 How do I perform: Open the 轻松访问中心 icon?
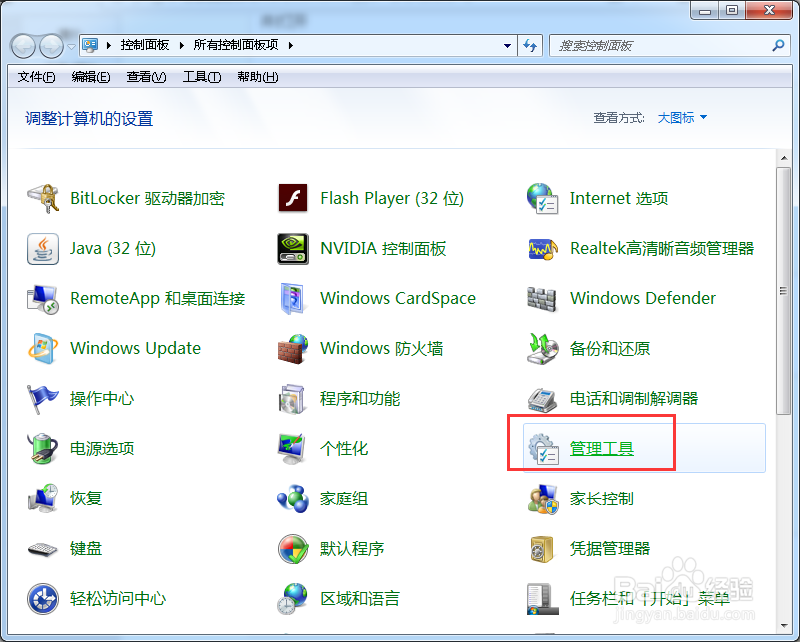pyautogui.click(x=43, y=599)
